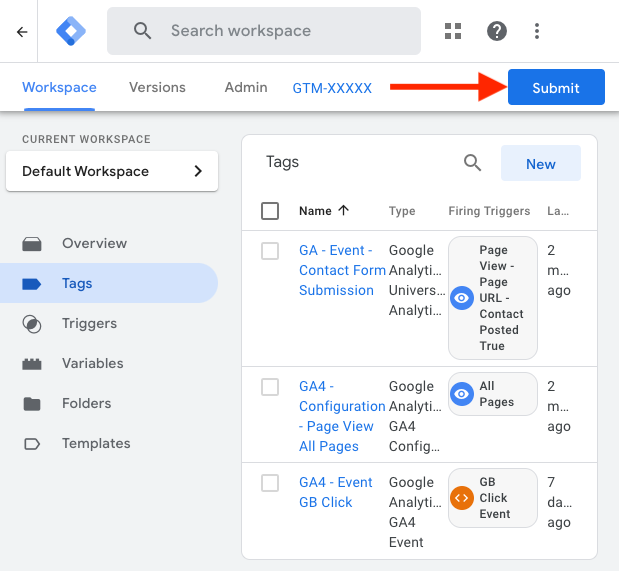This screenshot has width=619, height=571.
Task: Expand the Default Workspace selector
Action: [112, 171]
